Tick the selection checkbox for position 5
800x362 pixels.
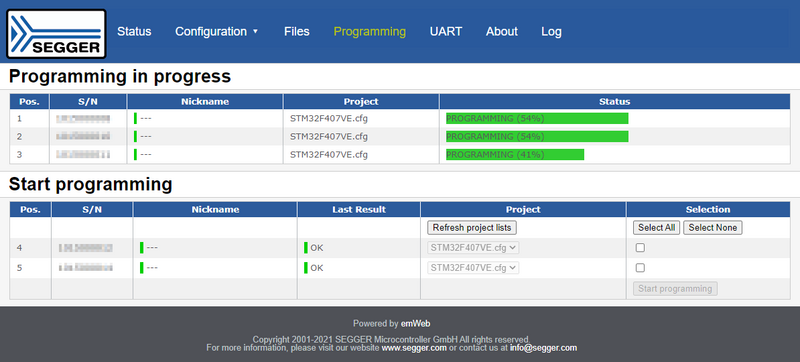pyautogui.click(x=640, y=268)
